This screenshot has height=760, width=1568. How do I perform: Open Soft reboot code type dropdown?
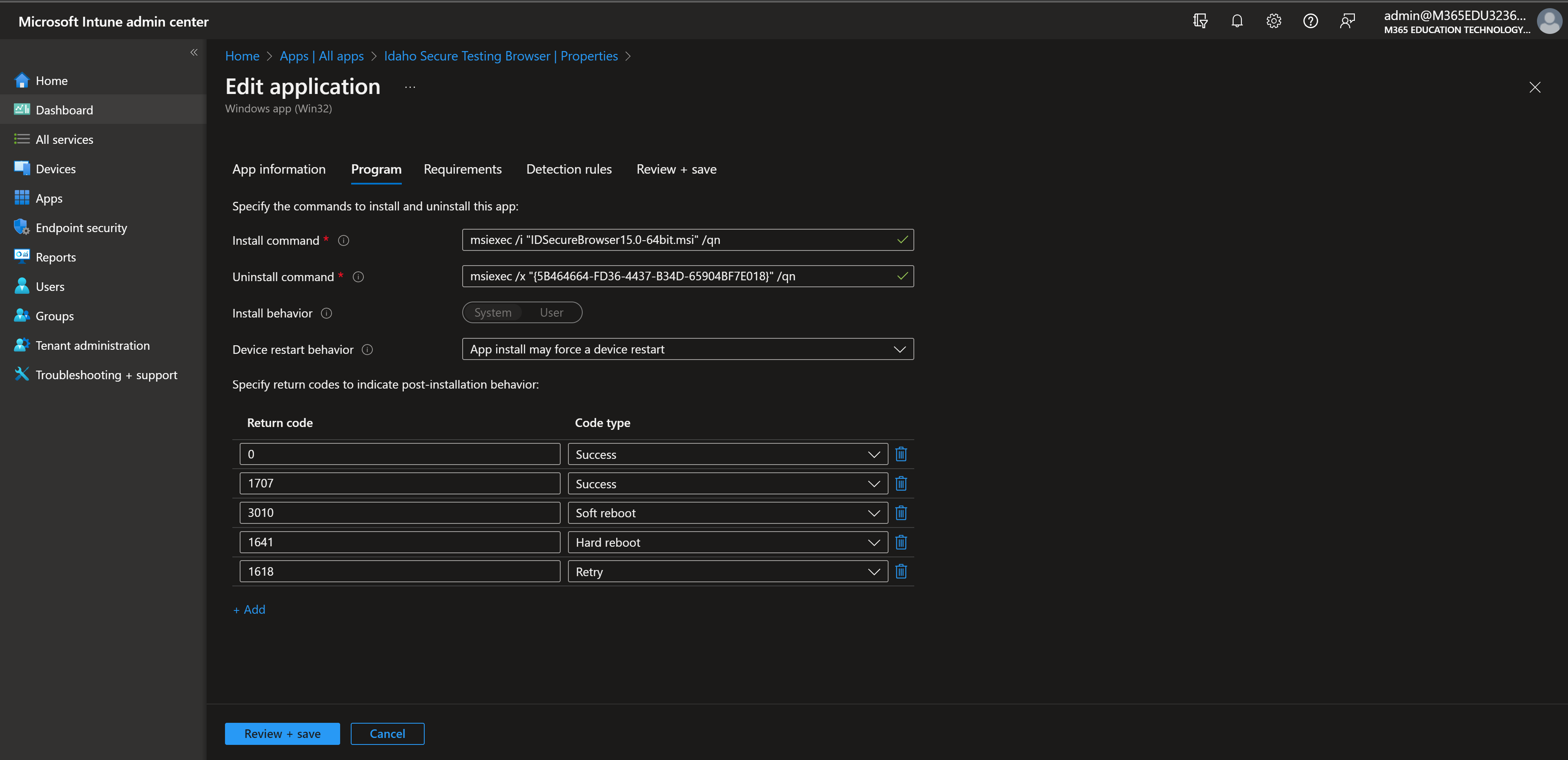point(727,513)
